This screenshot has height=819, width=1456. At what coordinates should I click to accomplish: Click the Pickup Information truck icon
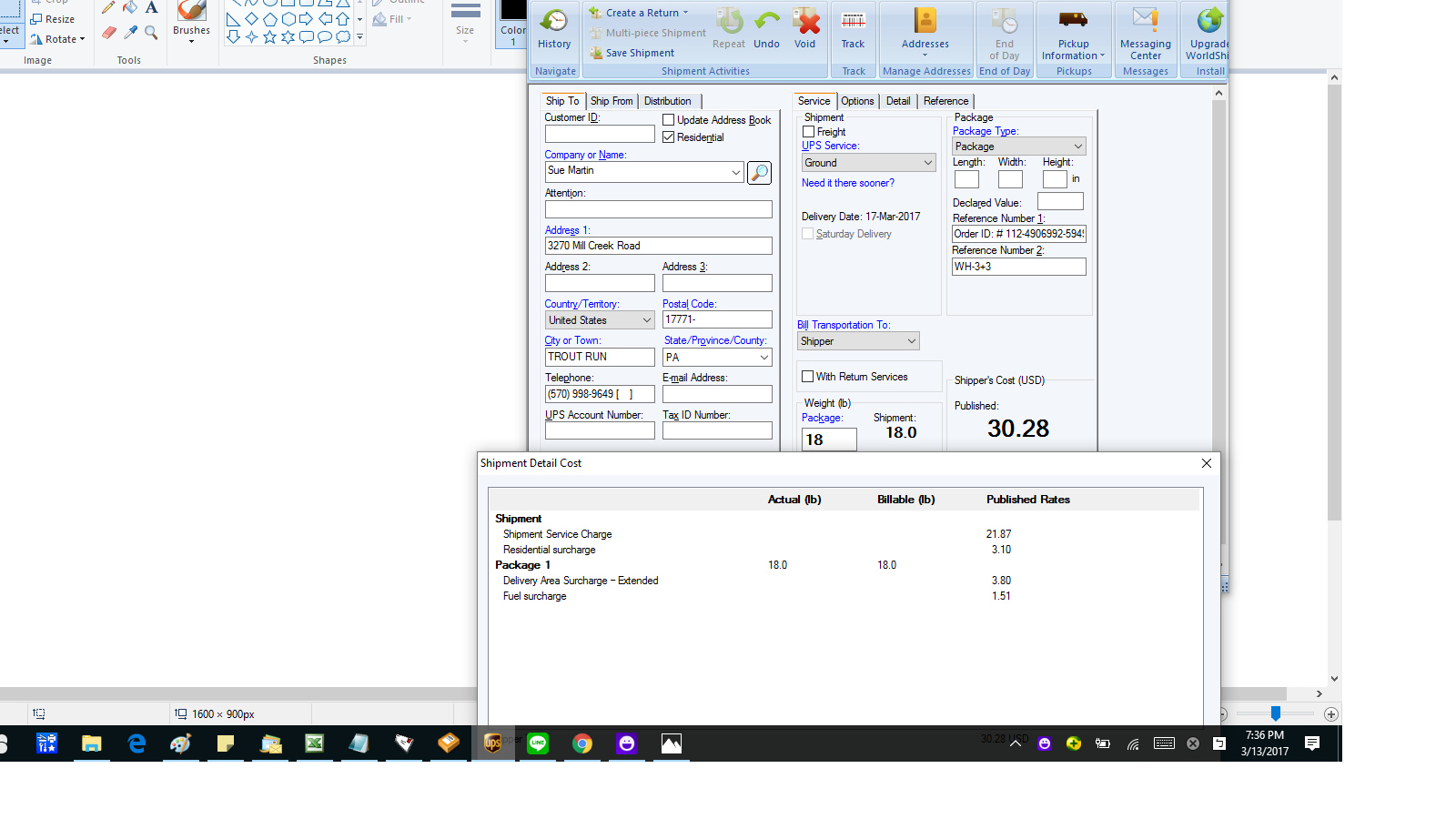(1073, 33)
